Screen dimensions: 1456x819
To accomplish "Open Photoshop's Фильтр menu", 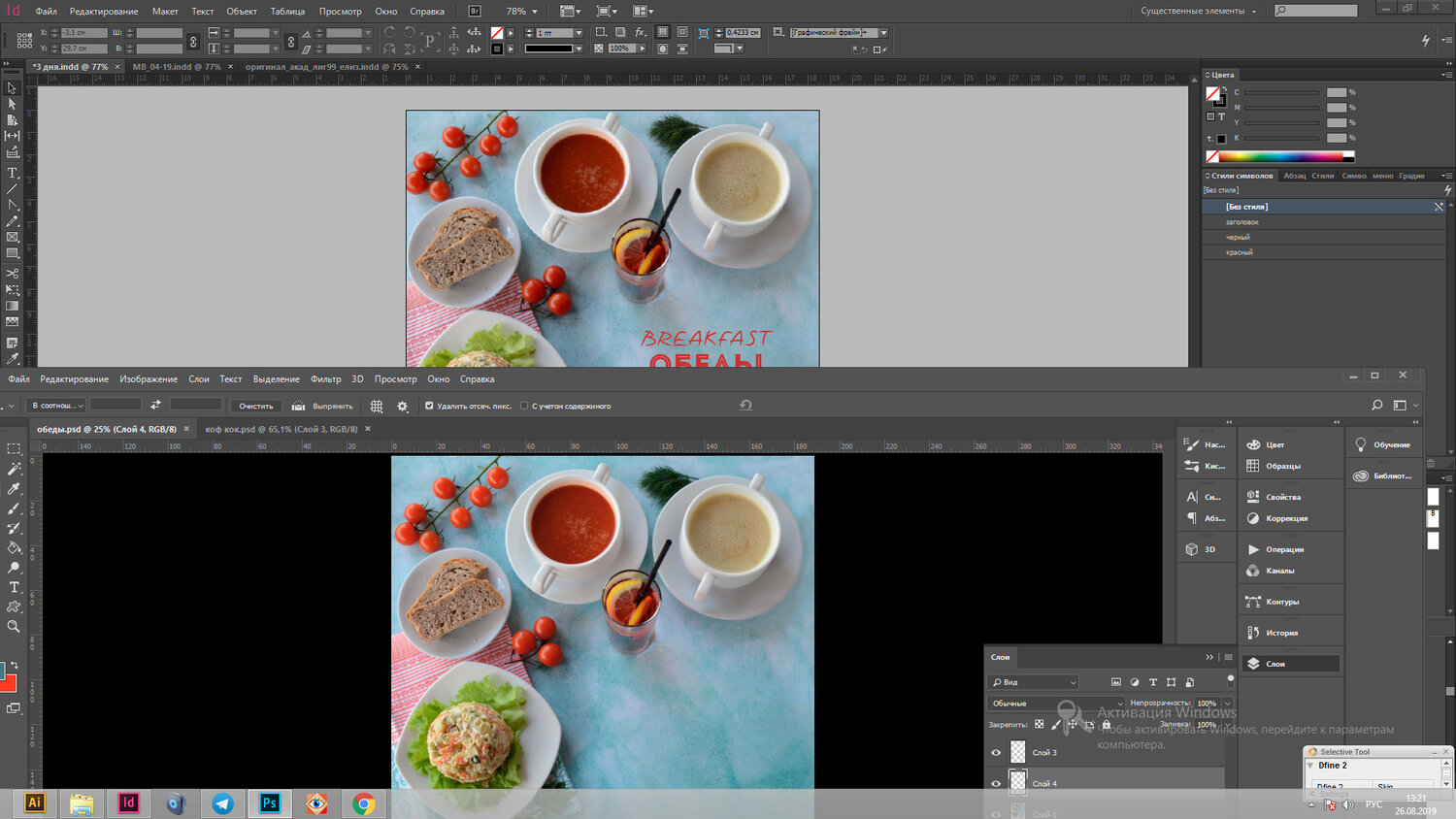I will point(326,379).
